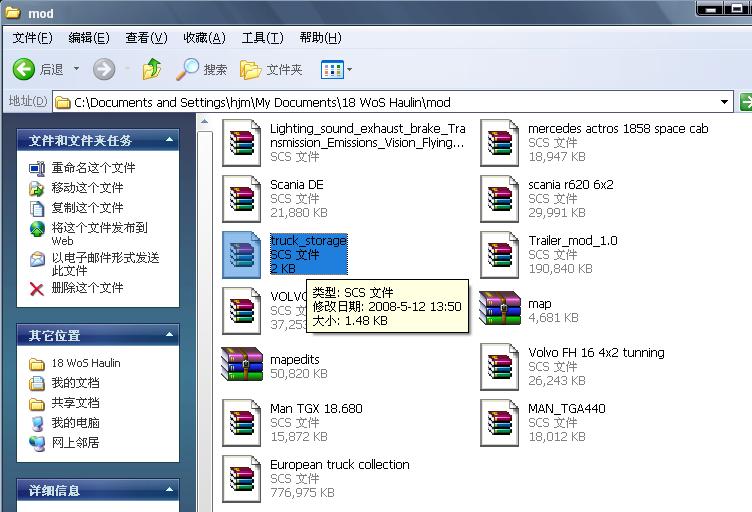Select the European truck collection file icon

(241, 478)
